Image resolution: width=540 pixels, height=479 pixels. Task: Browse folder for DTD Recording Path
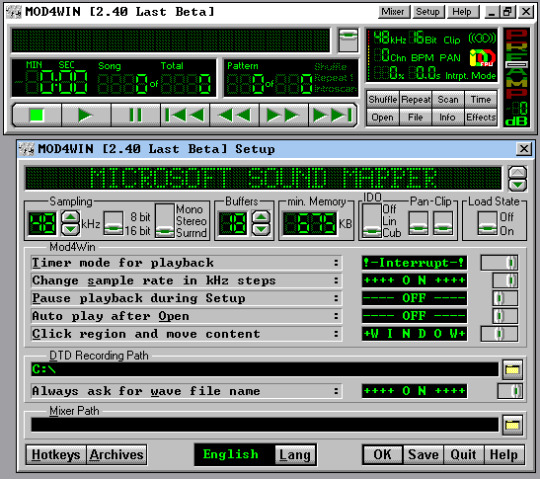click(512, 370)
